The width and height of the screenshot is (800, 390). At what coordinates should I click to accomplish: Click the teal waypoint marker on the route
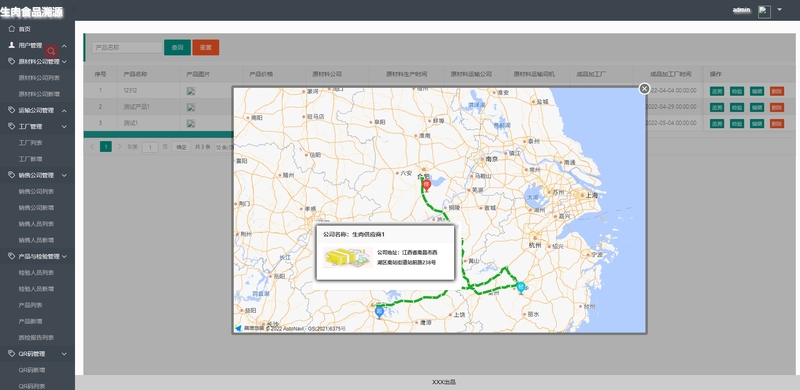[x=520, y=288]
